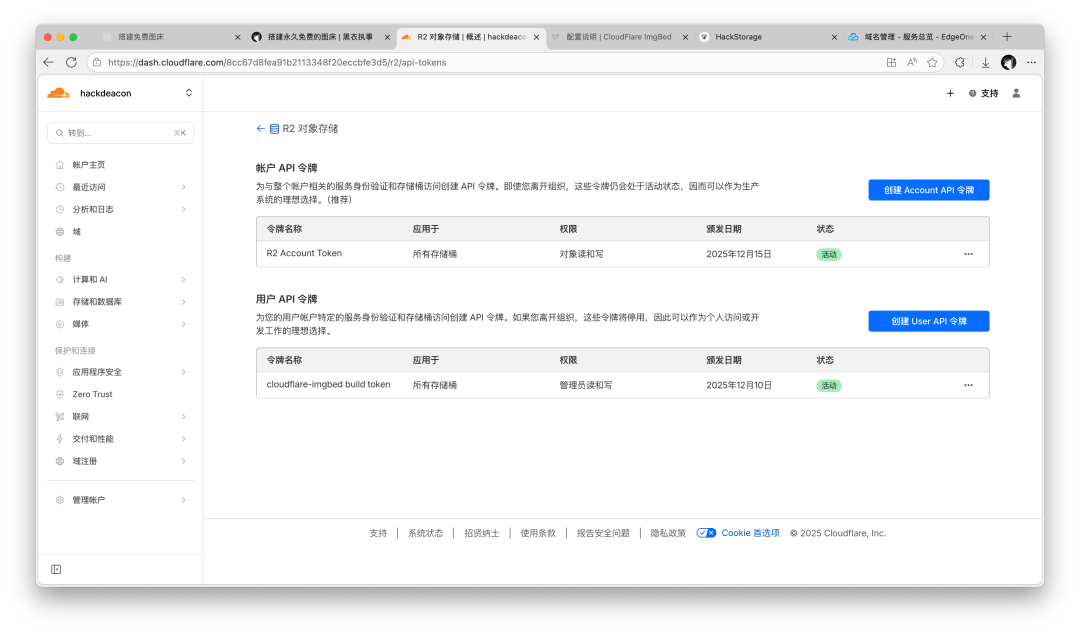
Task: Open actions menu for cloudflare-imgbed build token
Action: [968, 385]
